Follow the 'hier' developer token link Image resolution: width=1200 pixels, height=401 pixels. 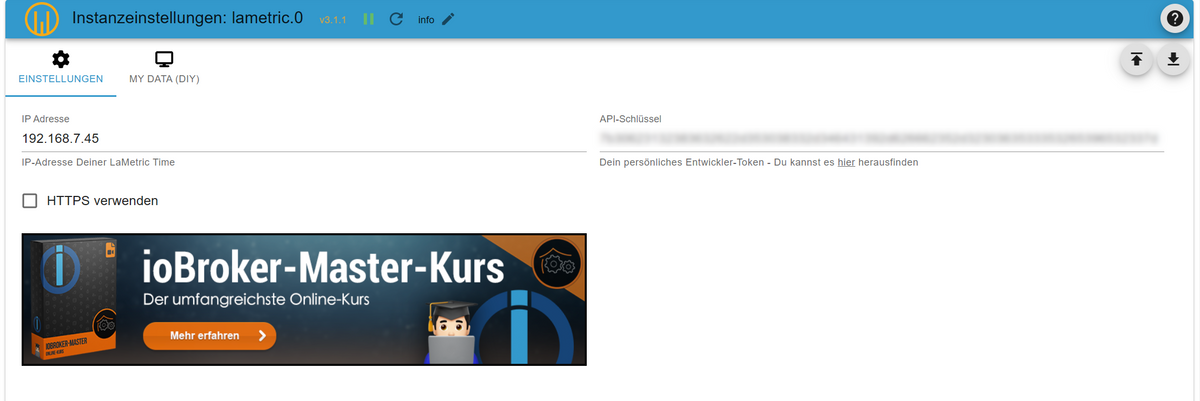tap(846, 162)
